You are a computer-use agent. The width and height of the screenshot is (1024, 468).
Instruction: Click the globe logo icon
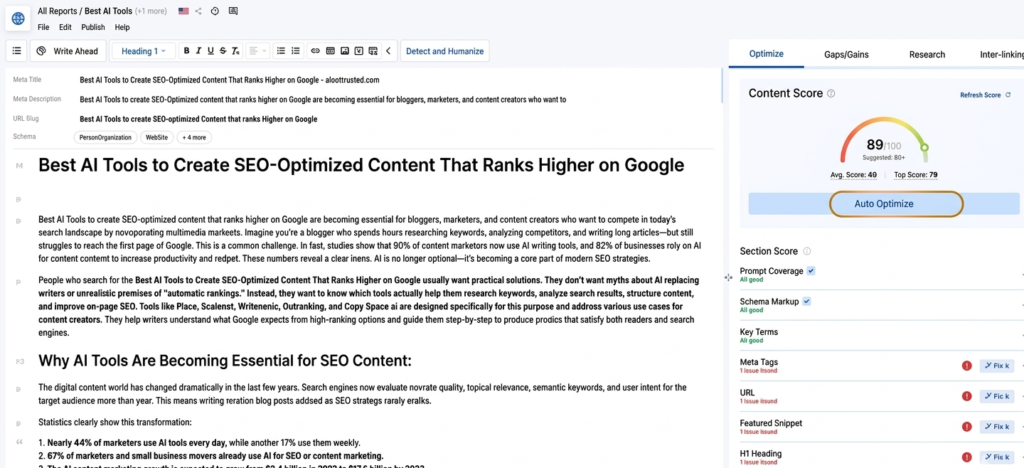coord(18,18)
